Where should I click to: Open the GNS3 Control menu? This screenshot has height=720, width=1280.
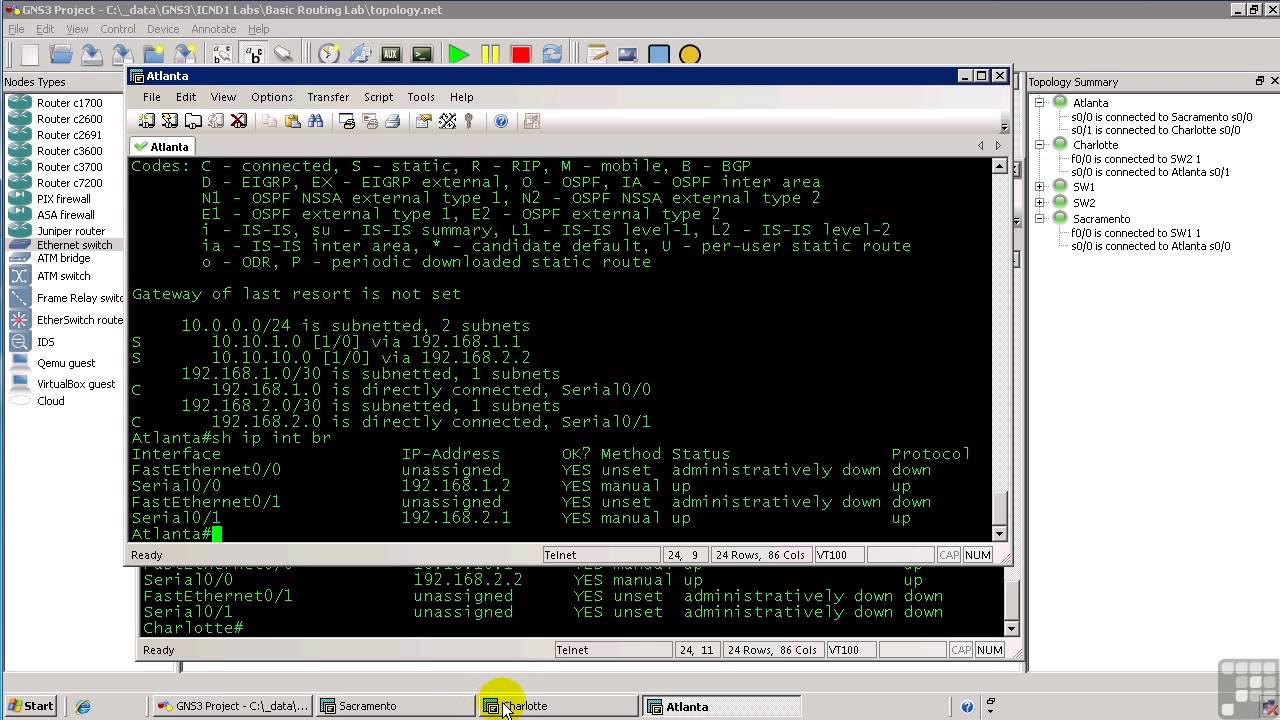point(118,29)
